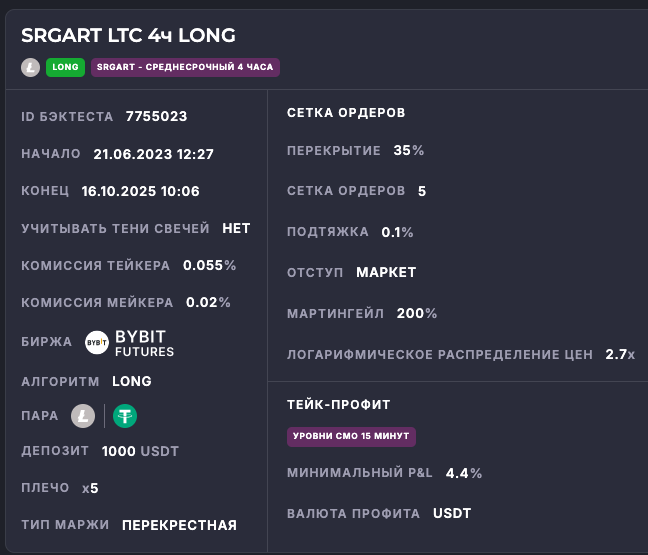Click the SRGART LTC 4ч LONG title
Viewport: 648px width, 555px height.
pyautogui.click(x=128, y=35)
